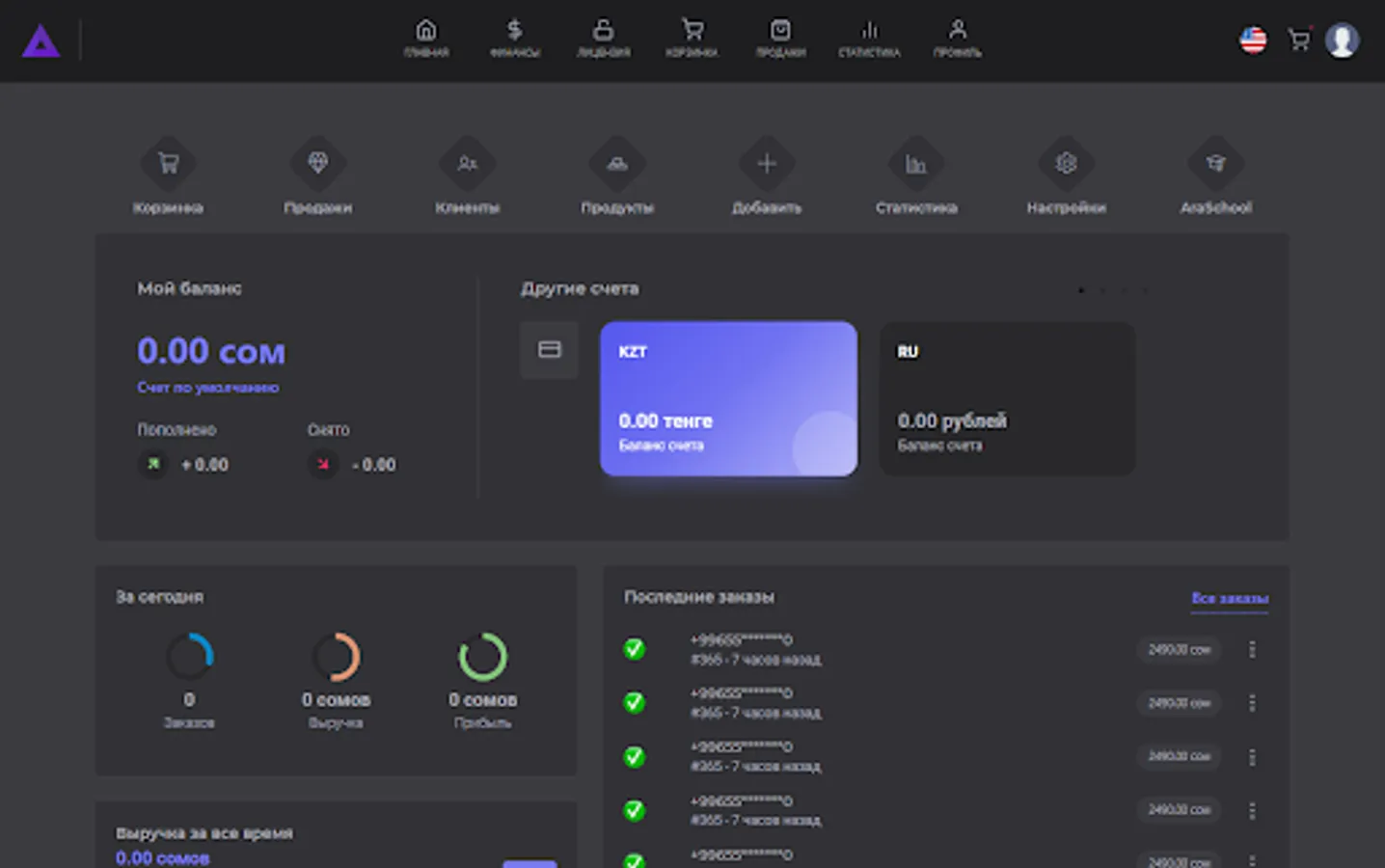Open the Продукты shortcut icon
This screenshot has width=1385, height=868.
click(x=617, y=164)
